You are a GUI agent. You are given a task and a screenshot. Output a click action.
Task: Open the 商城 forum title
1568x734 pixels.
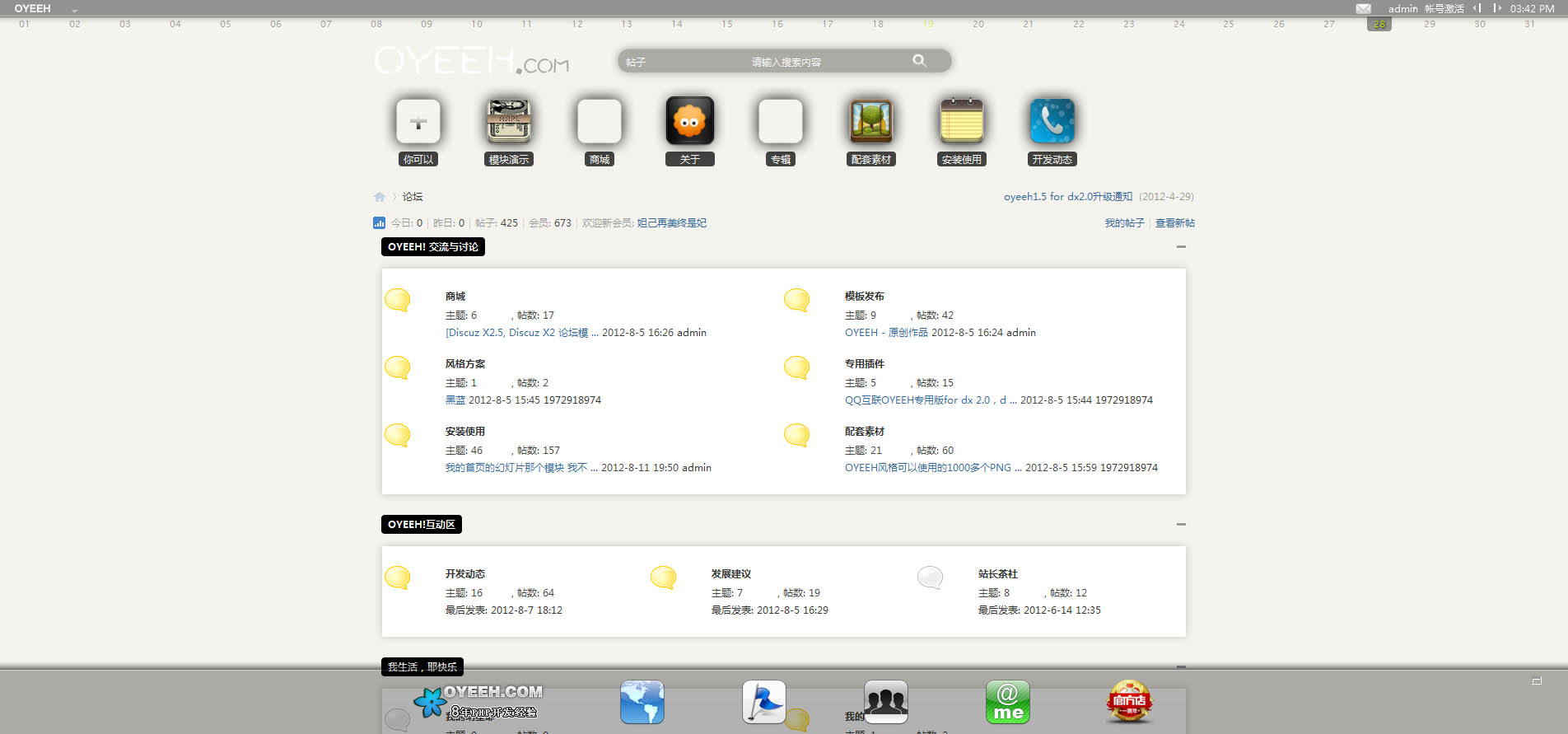pyautogui.click(x=455, y=297)
